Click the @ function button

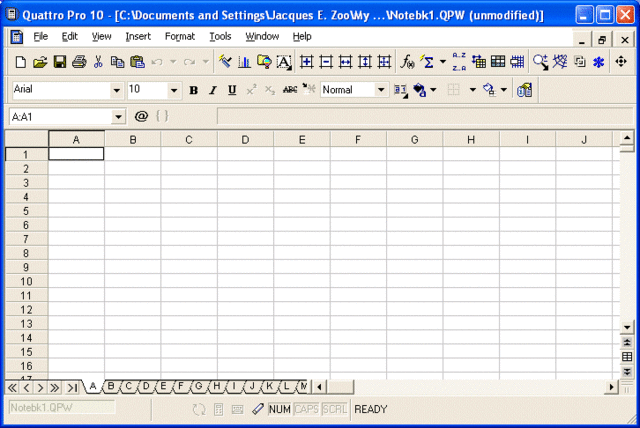tap(141, 117)
